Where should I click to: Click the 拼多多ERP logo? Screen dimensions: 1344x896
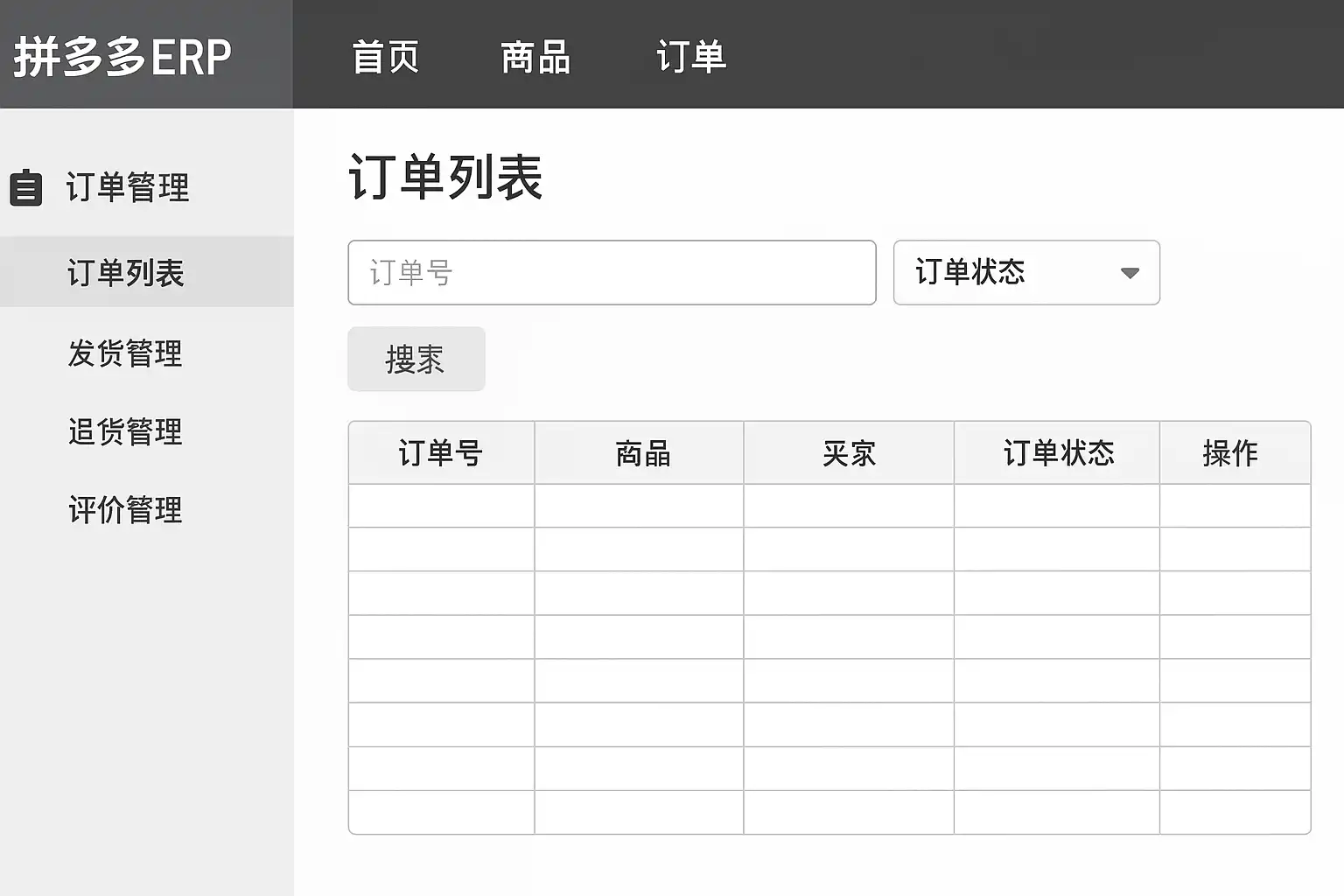(122, 57)
